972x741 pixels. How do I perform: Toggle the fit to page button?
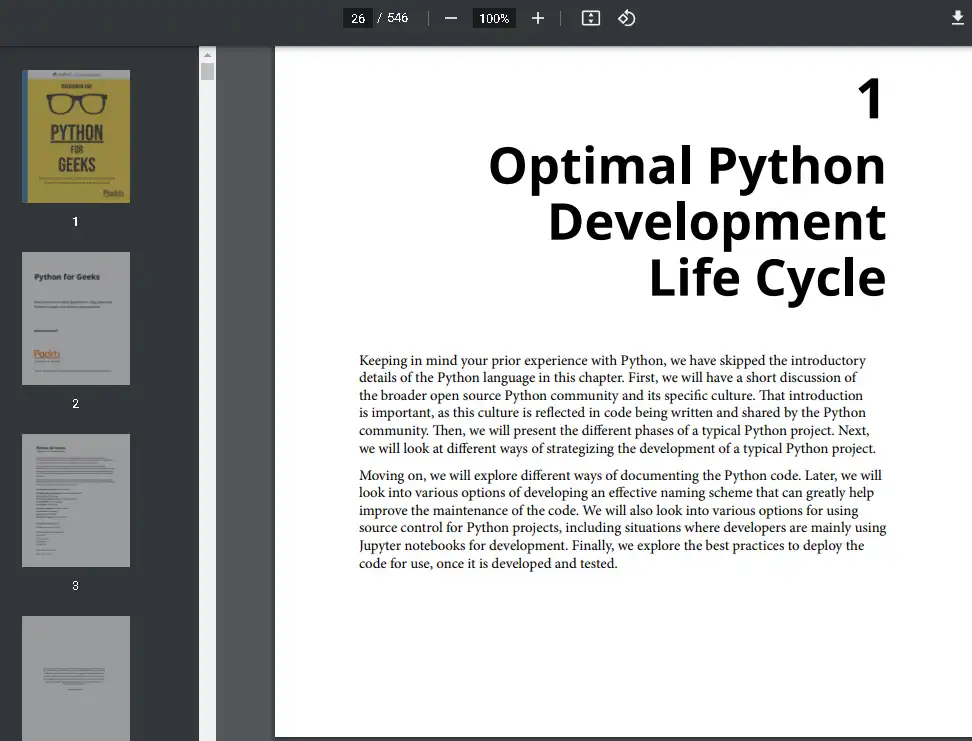click(591, 18)
